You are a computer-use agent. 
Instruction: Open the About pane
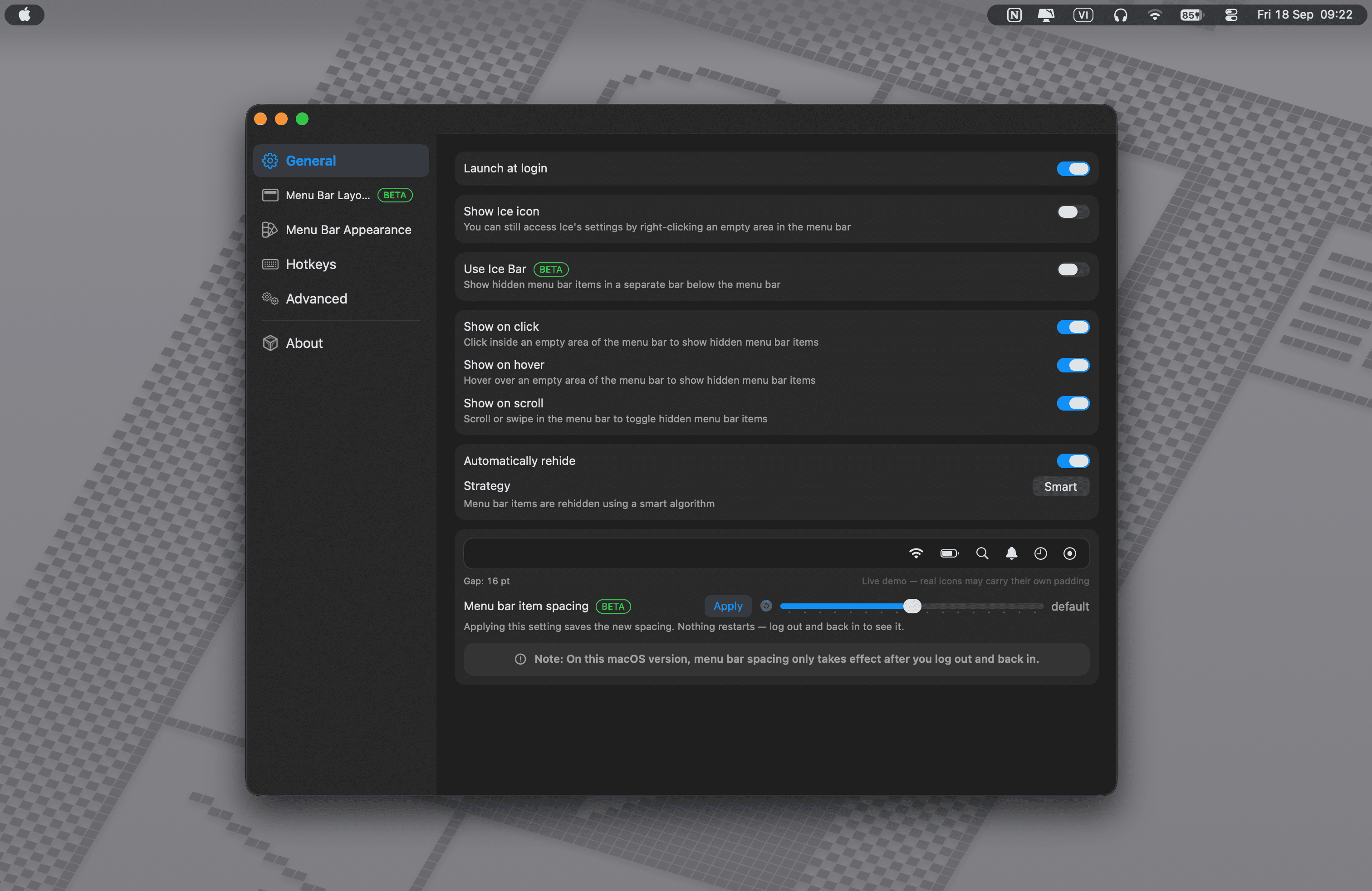coord(341,343)
